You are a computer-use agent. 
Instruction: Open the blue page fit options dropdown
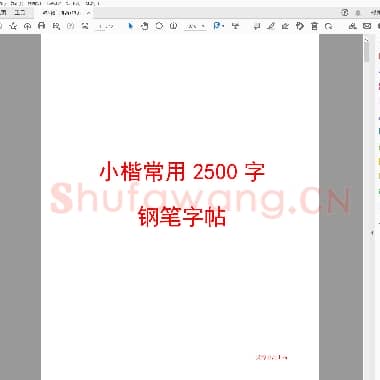(x=219, y=26)
